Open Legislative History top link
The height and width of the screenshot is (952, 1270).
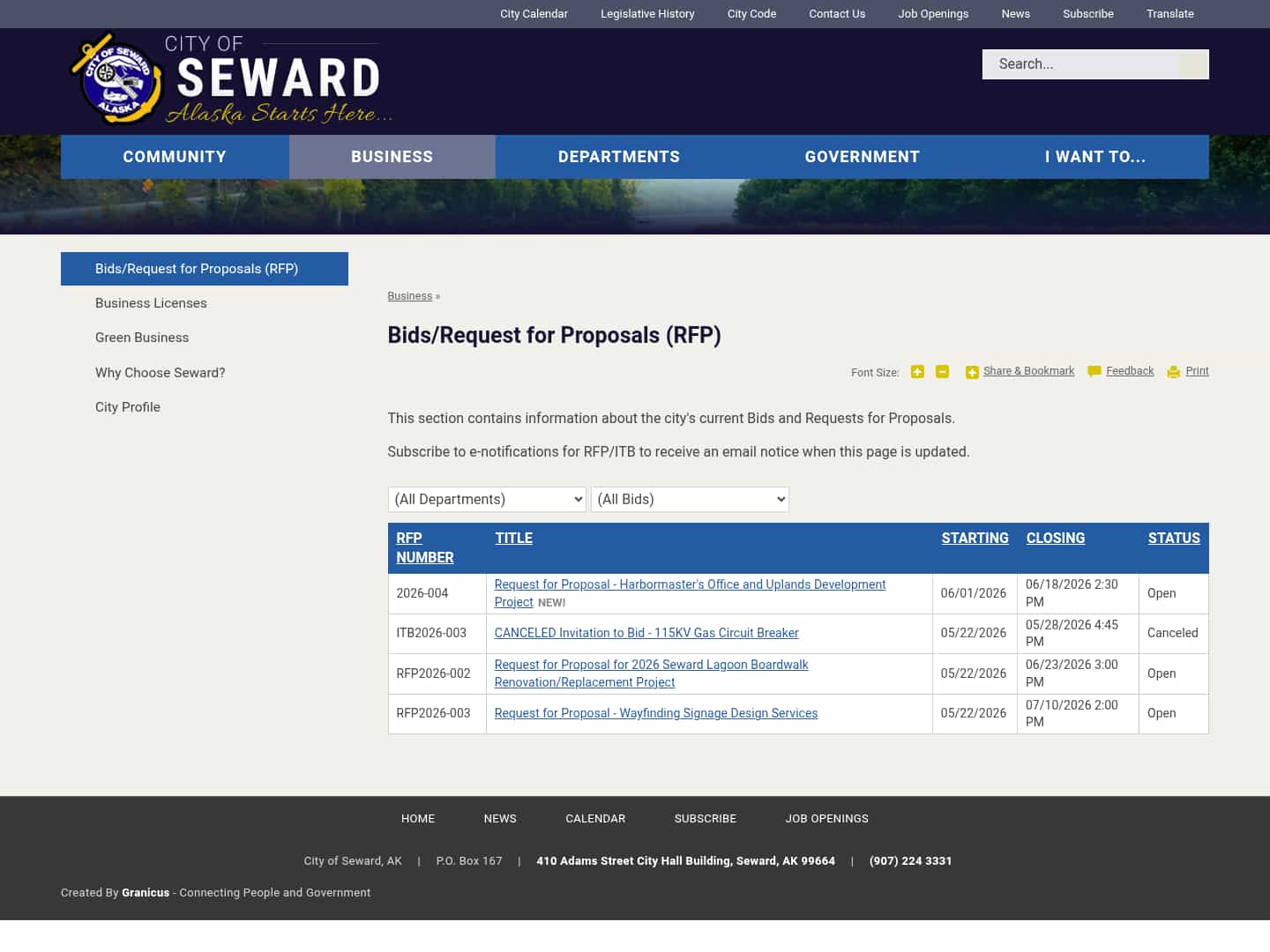point(647,14)
